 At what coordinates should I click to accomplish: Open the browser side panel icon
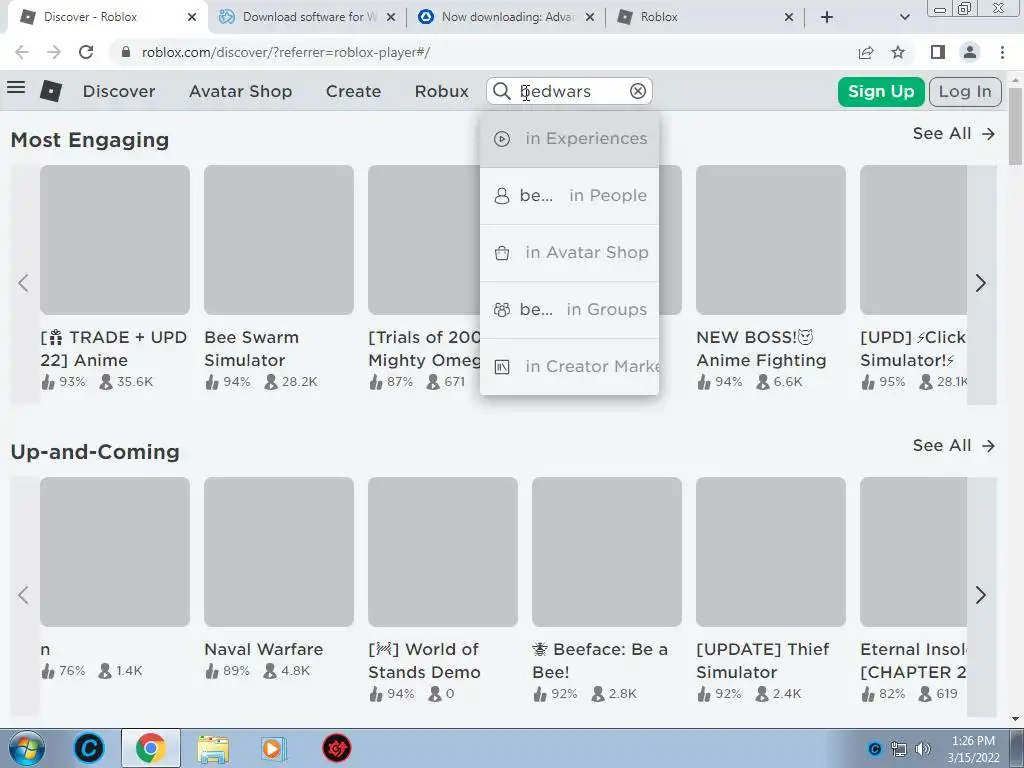(938, 52)
